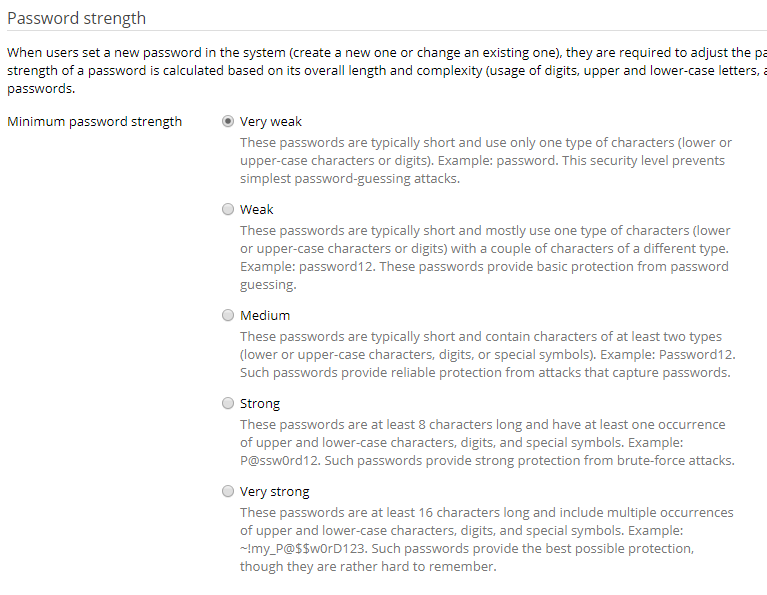Click the 'Very strong' option label
The image size is (767, 595).
(275, 492)
